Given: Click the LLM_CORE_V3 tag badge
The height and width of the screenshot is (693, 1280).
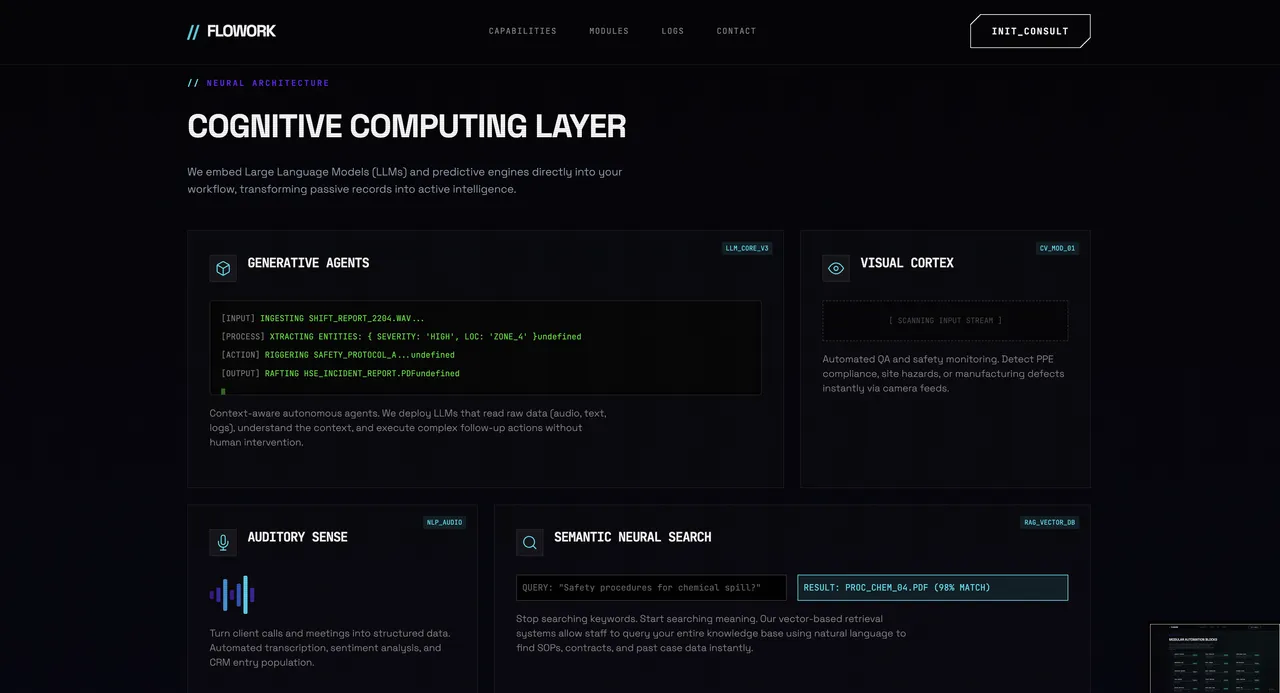Looking at the screenshot, I should click(x=747, y=248).
